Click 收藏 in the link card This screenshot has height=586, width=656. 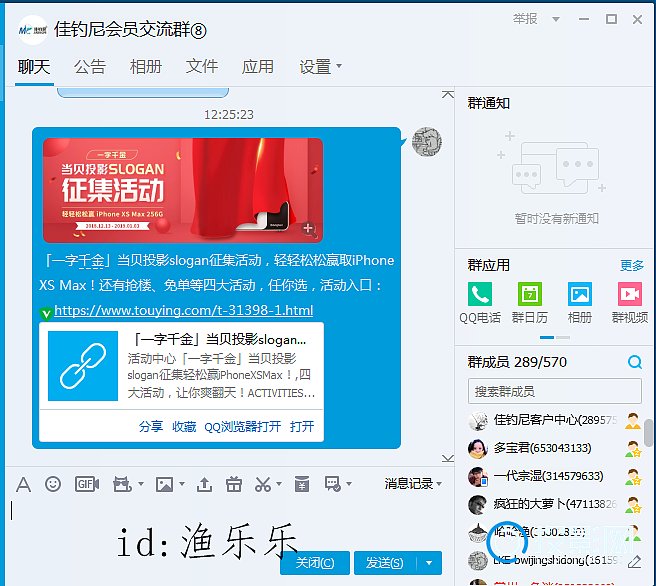pos(184,426)
